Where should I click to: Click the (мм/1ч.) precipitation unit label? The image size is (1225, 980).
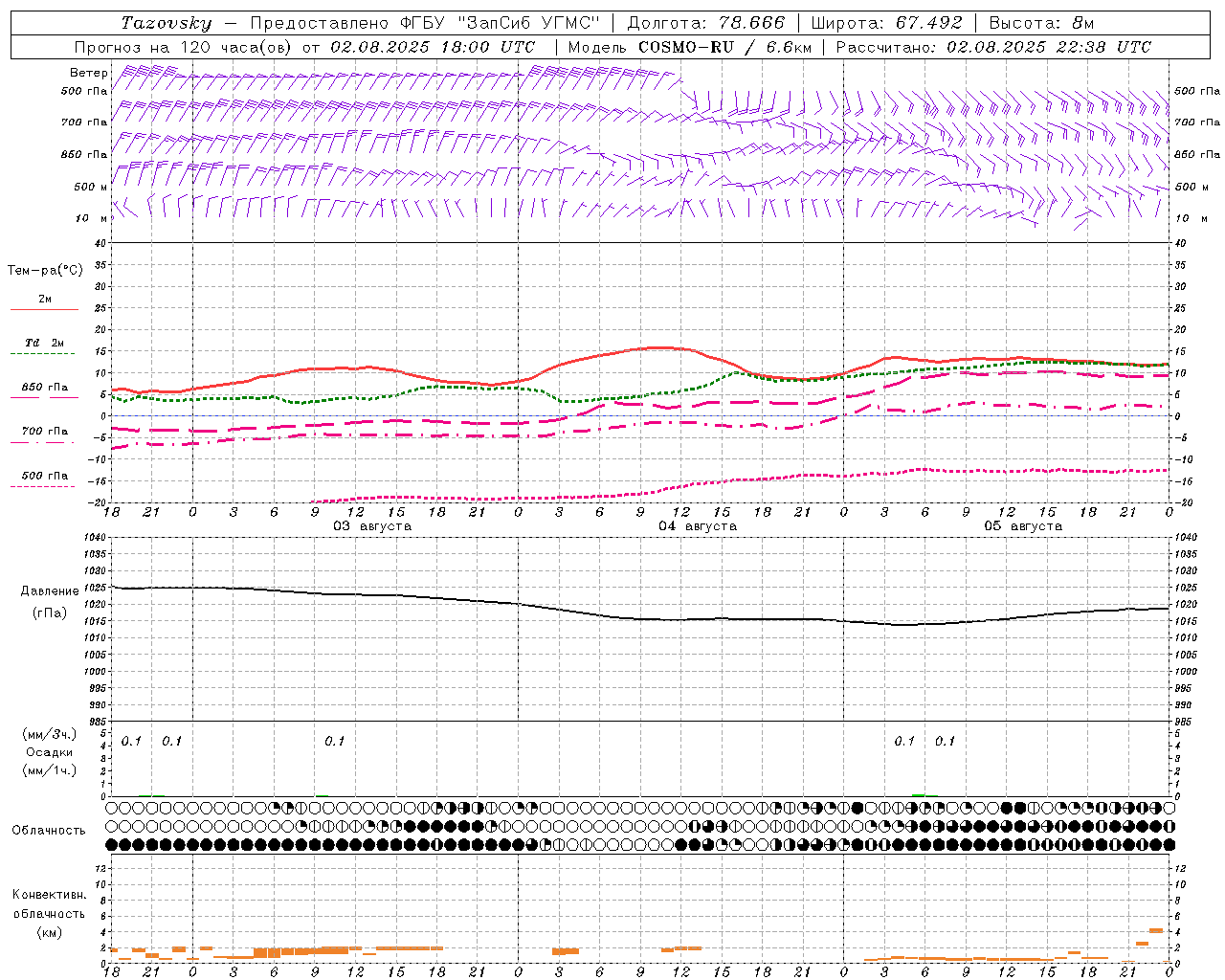point(50,770)
